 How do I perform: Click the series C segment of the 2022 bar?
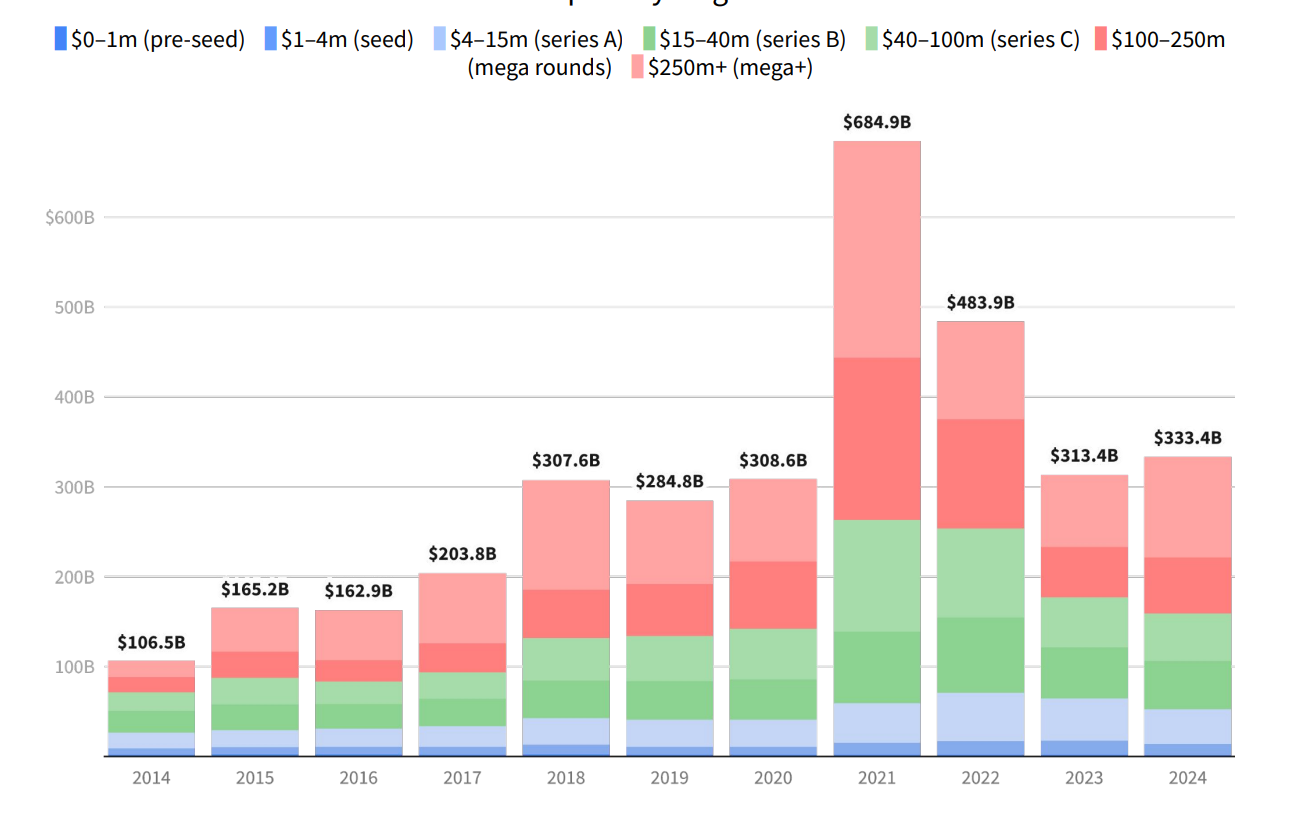tap(980, 572)
